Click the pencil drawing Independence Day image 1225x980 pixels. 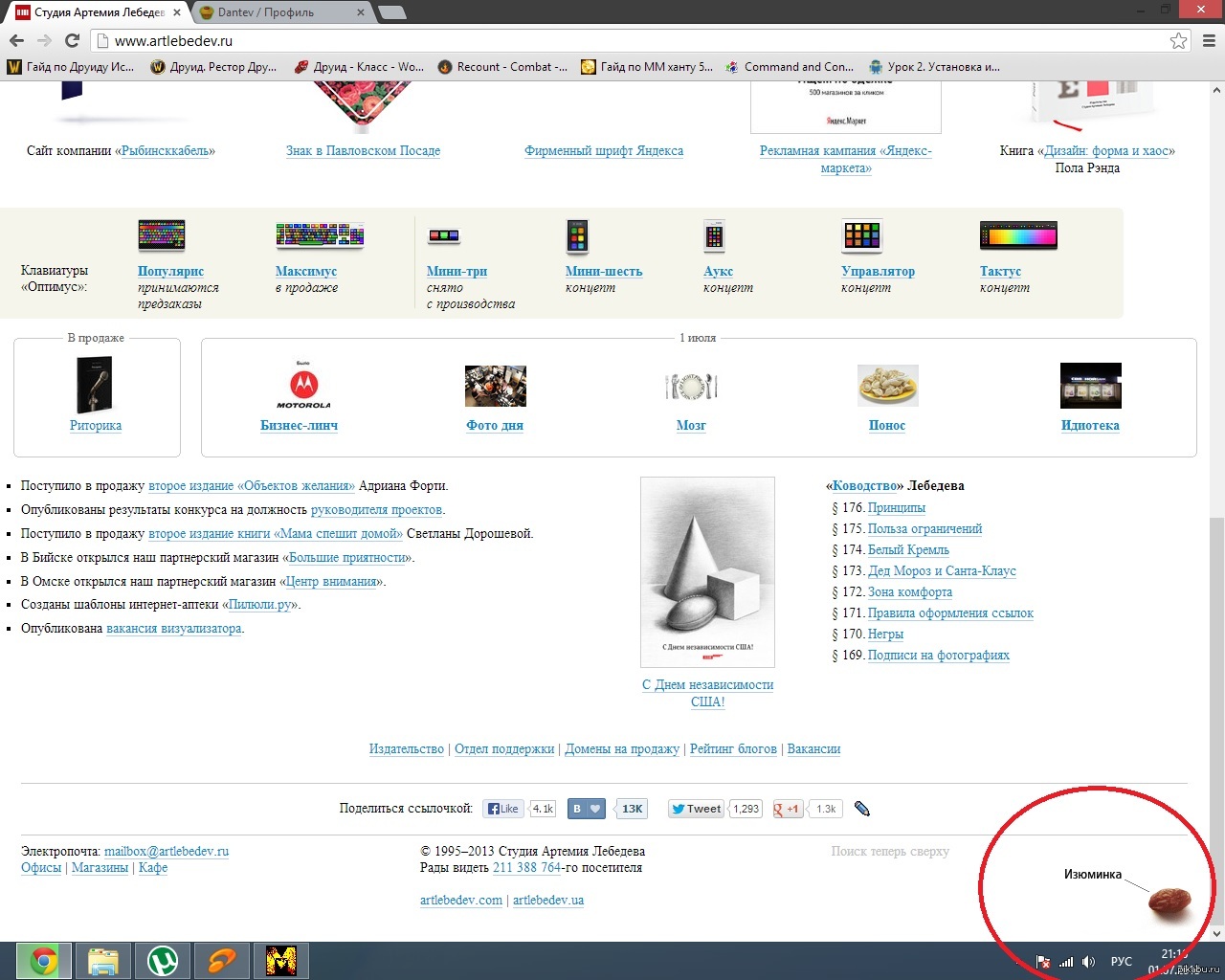click(707, 571)
